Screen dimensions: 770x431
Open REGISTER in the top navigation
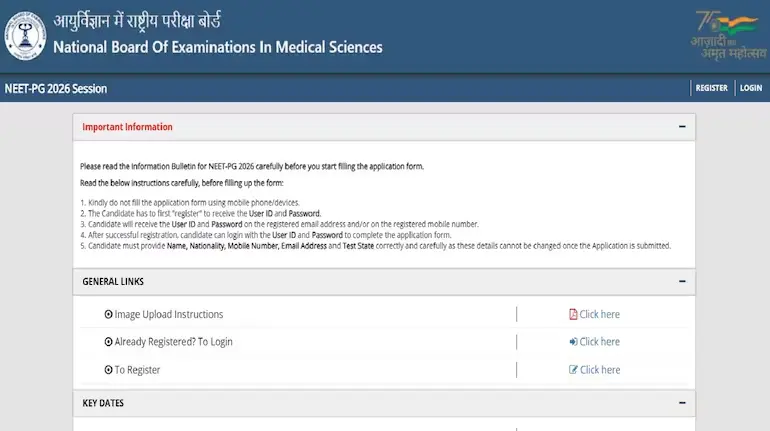click(x=712, y=88)
